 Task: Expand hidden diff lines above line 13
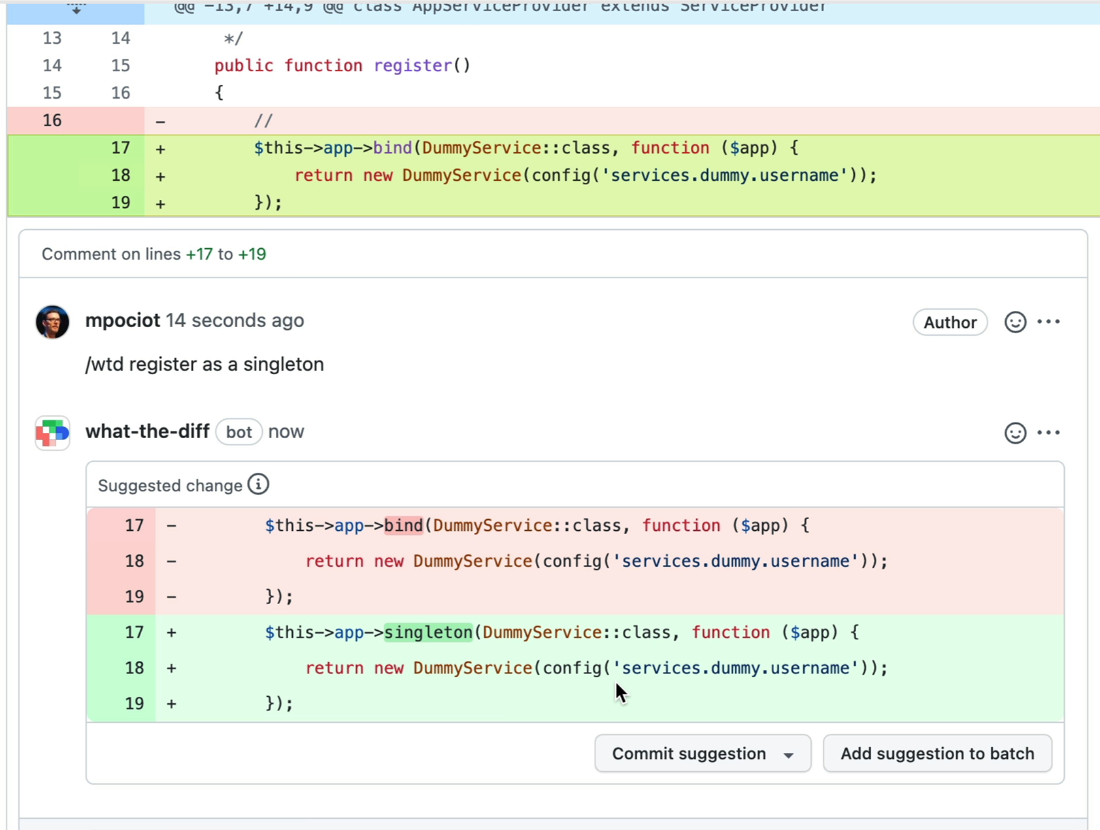76,9
